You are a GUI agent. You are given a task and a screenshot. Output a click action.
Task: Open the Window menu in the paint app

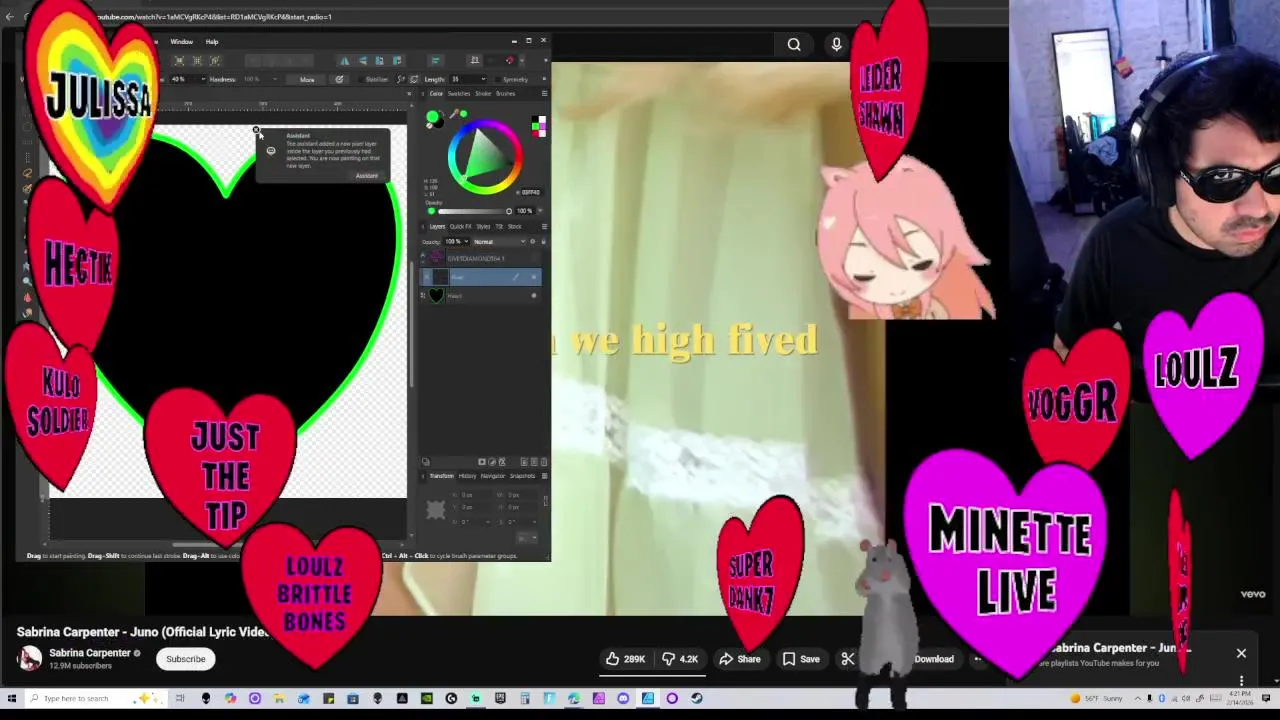(181, 42)
